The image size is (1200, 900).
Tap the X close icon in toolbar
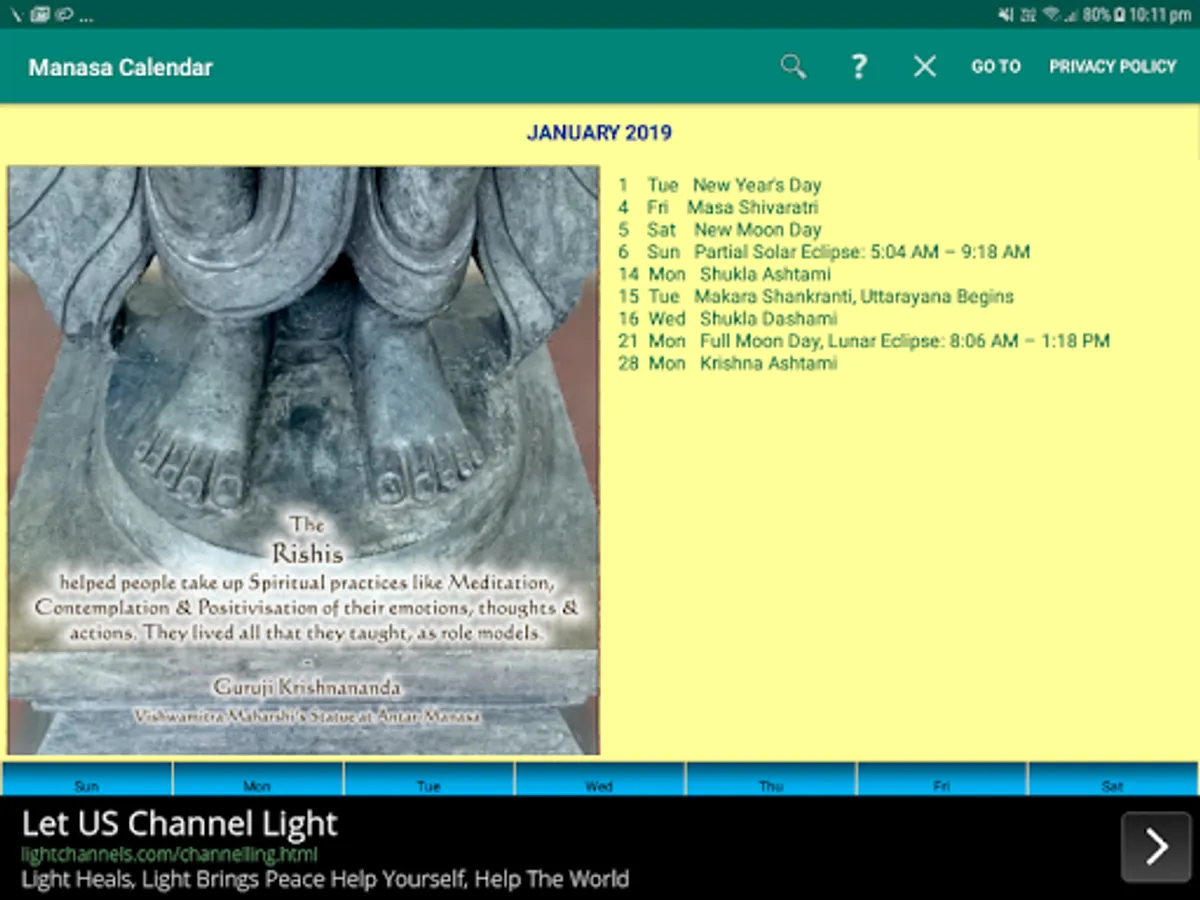coord(925,67)
